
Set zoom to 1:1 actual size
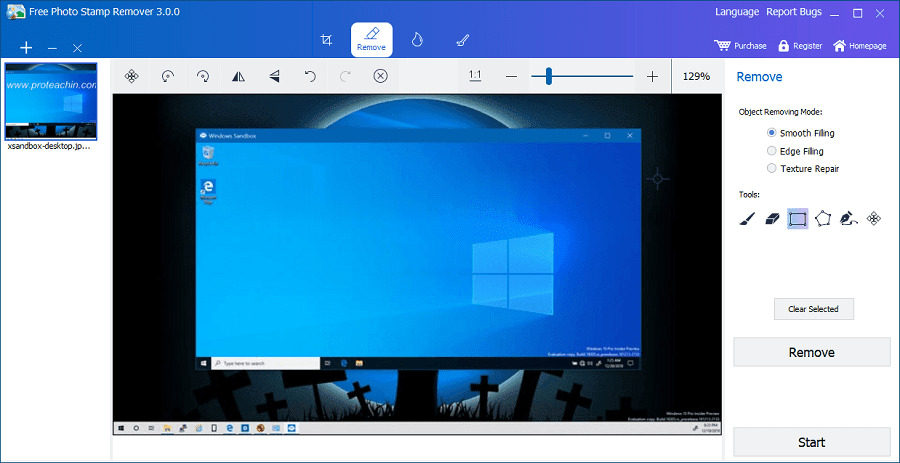pyautogui.click(x=475, y=76)
